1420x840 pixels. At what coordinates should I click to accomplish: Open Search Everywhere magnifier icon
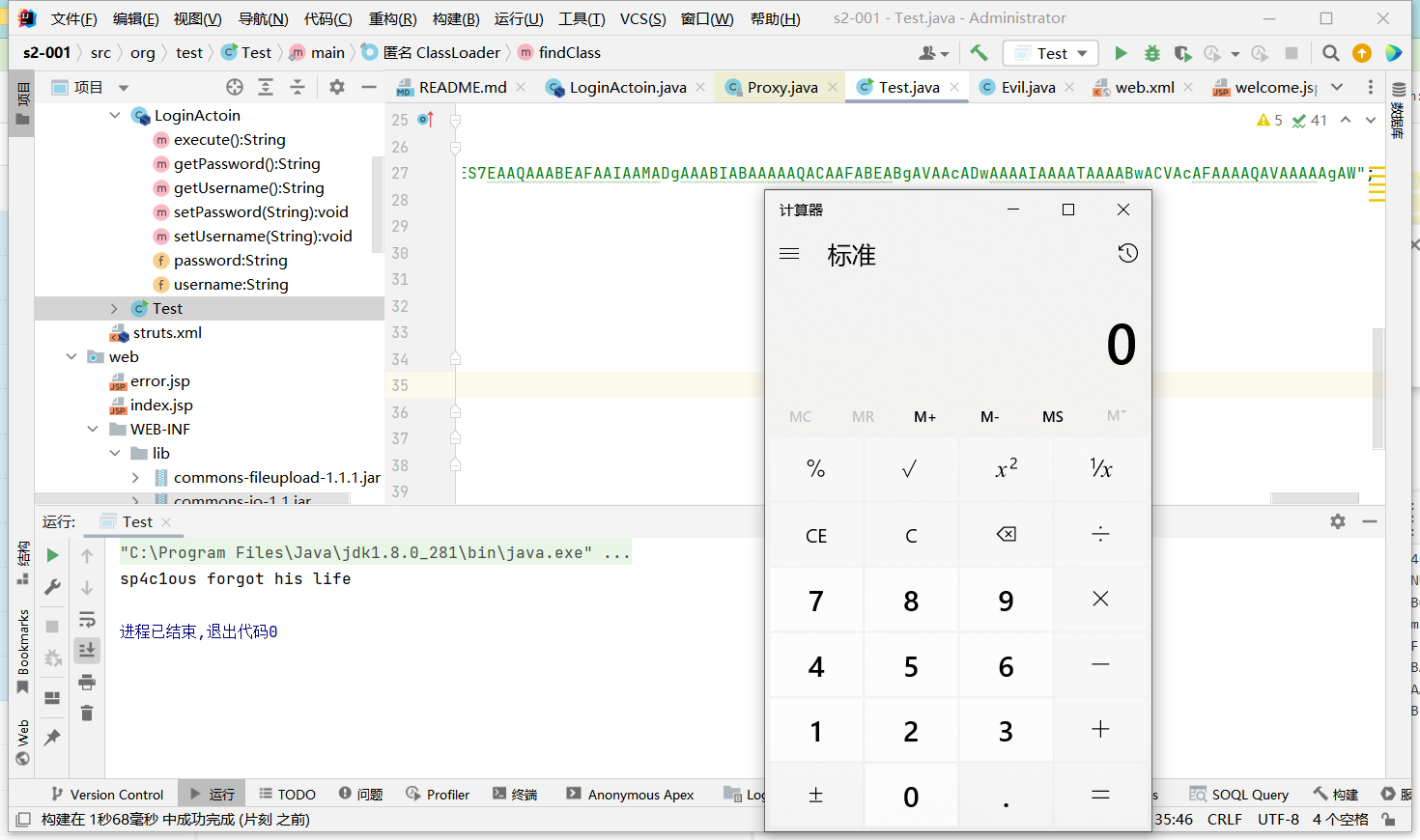[x=1331, y=53]
